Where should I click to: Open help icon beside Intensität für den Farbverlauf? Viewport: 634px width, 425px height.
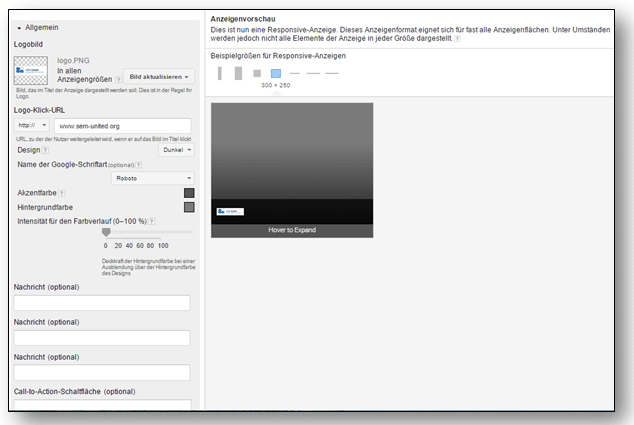pos(152,221)
